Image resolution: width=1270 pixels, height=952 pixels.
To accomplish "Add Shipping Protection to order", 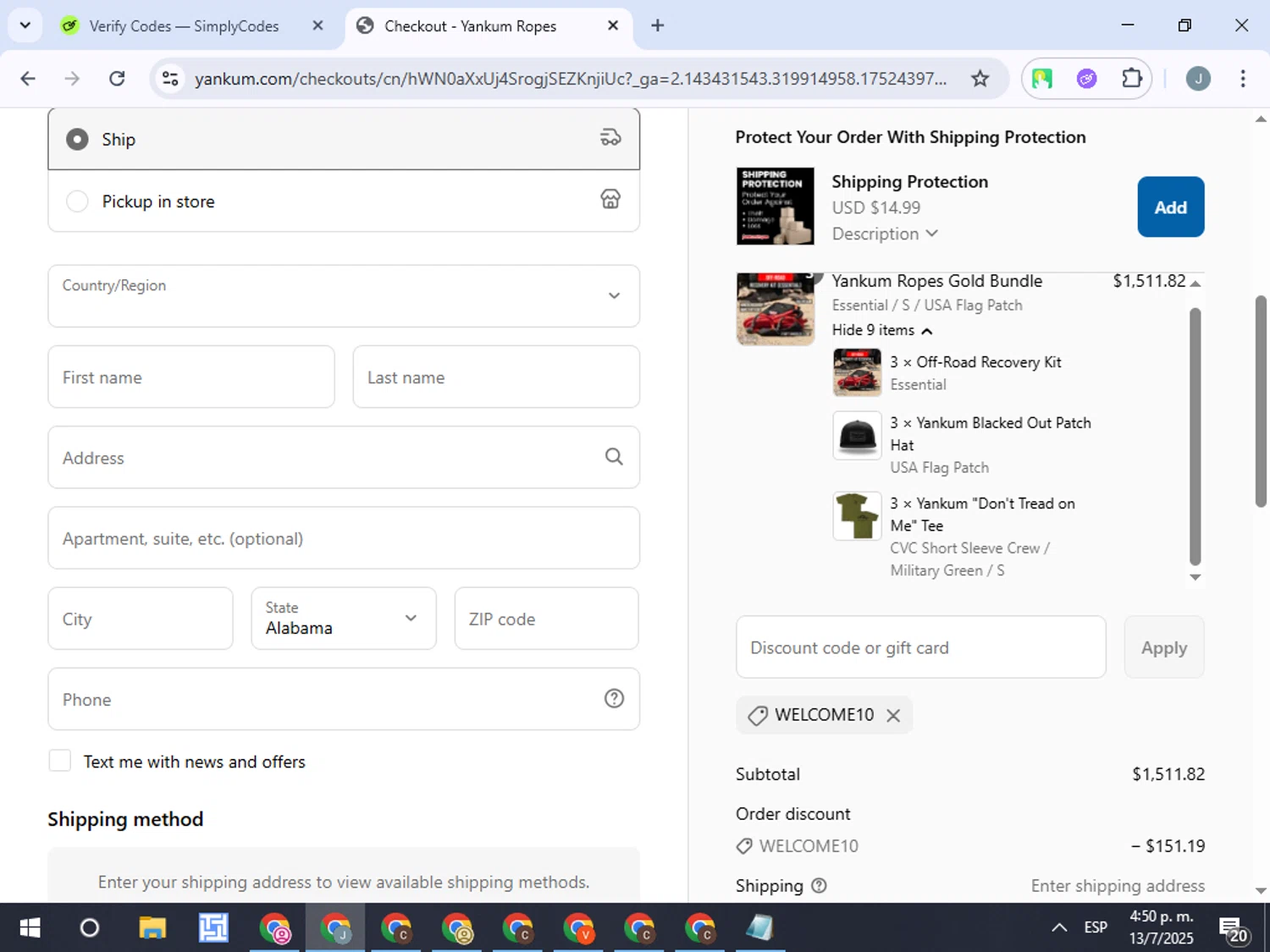I will click(x=1170, y=207).
